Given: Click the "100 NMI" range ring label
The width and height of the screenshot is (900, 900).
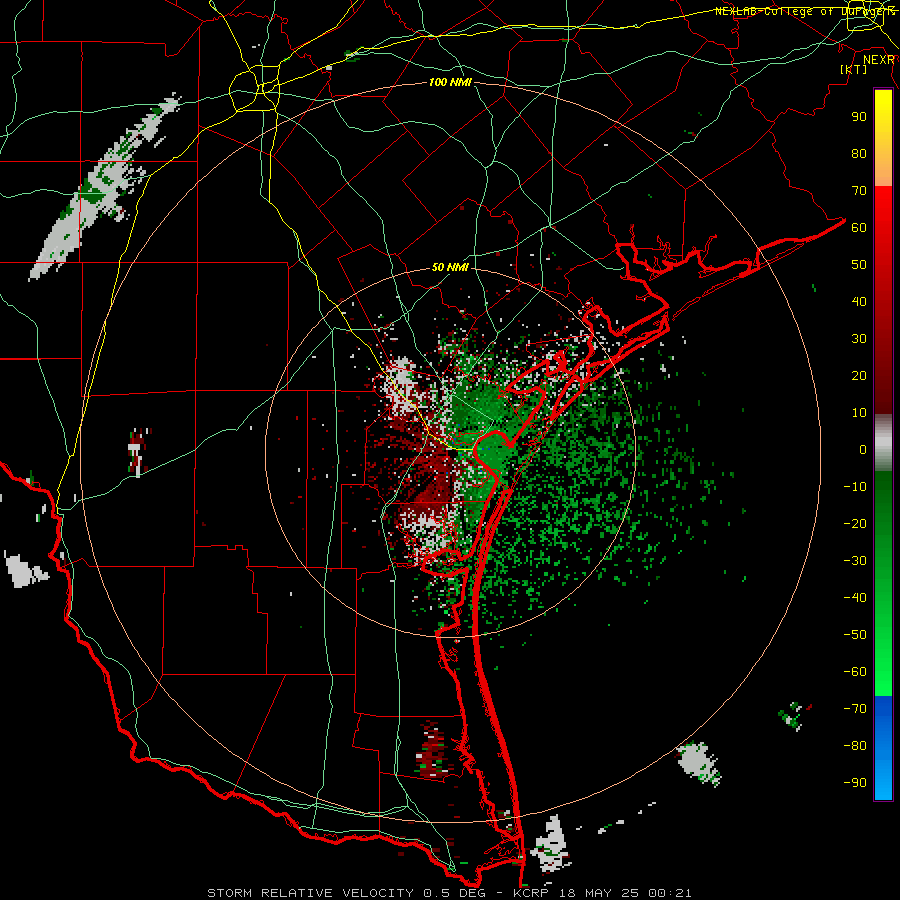Looking at the screenshot, I should click(450, 82).
